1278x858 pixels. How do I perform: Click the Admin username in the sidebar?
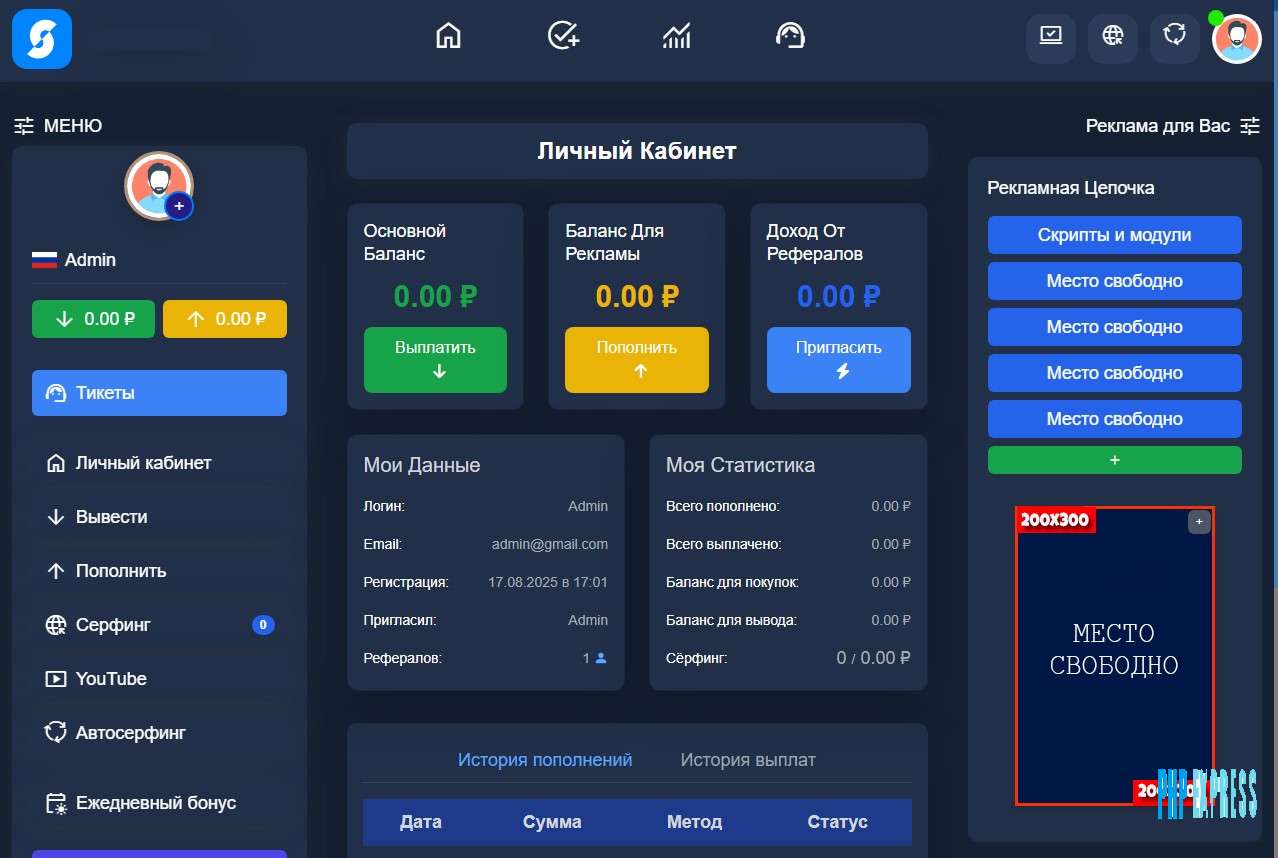(90, 260)
